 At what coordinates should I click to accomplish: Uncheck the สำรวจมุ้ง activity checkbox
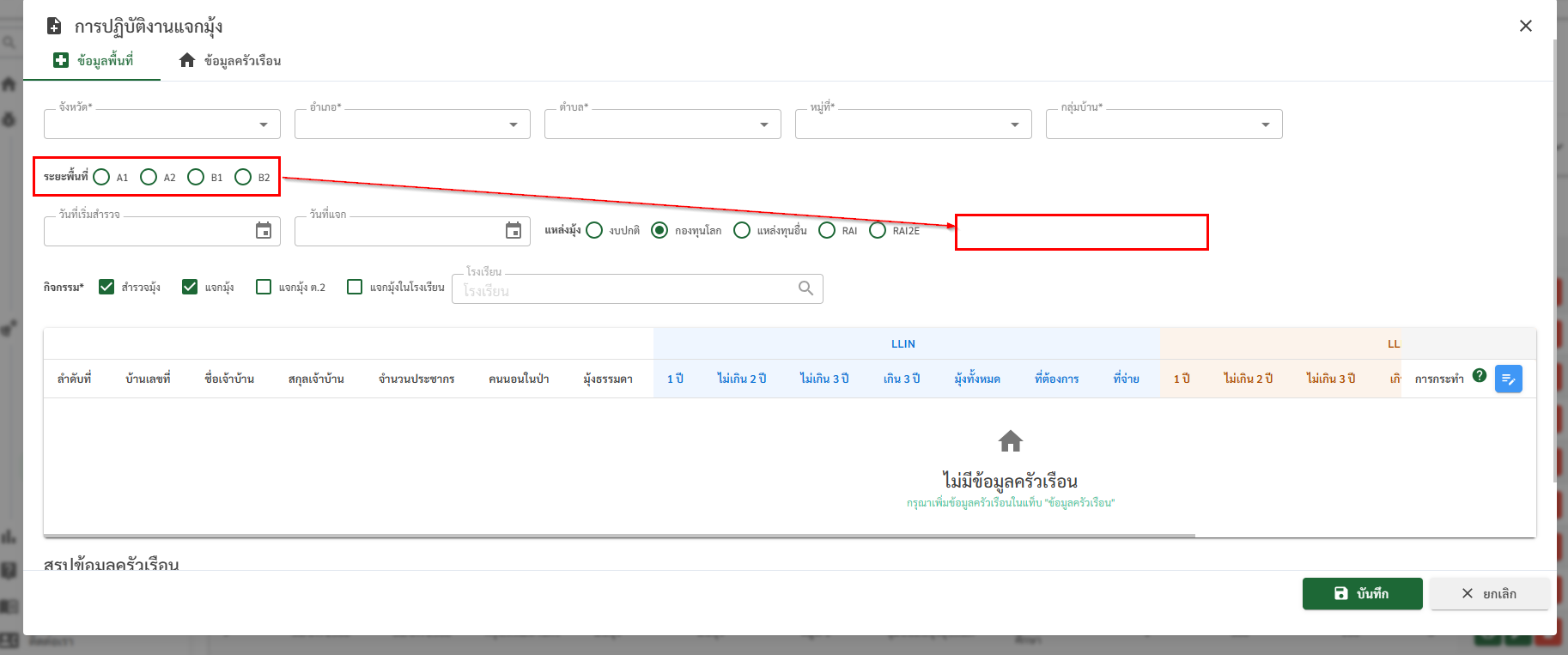tap(106, 287)
